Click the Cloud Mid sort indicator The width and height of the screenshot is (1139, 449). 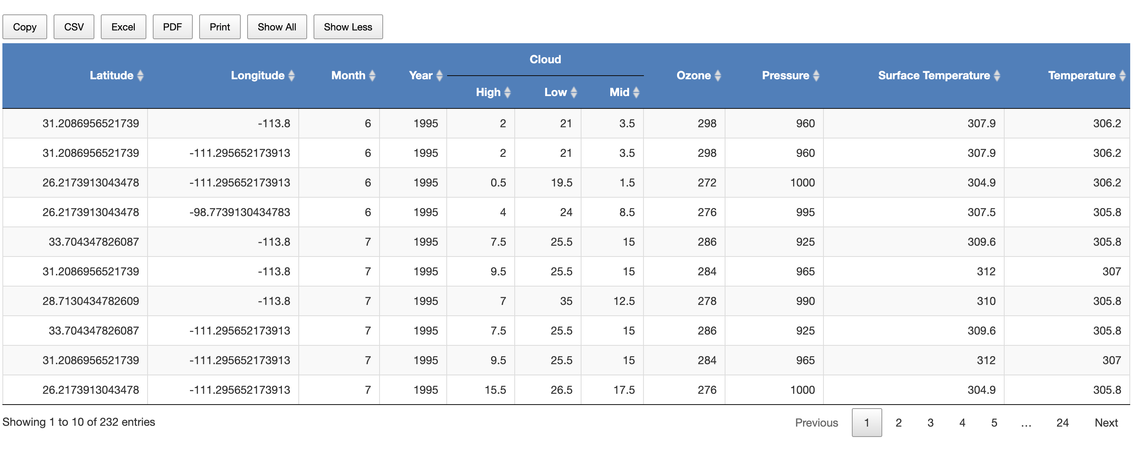click(x=636, y=92)
